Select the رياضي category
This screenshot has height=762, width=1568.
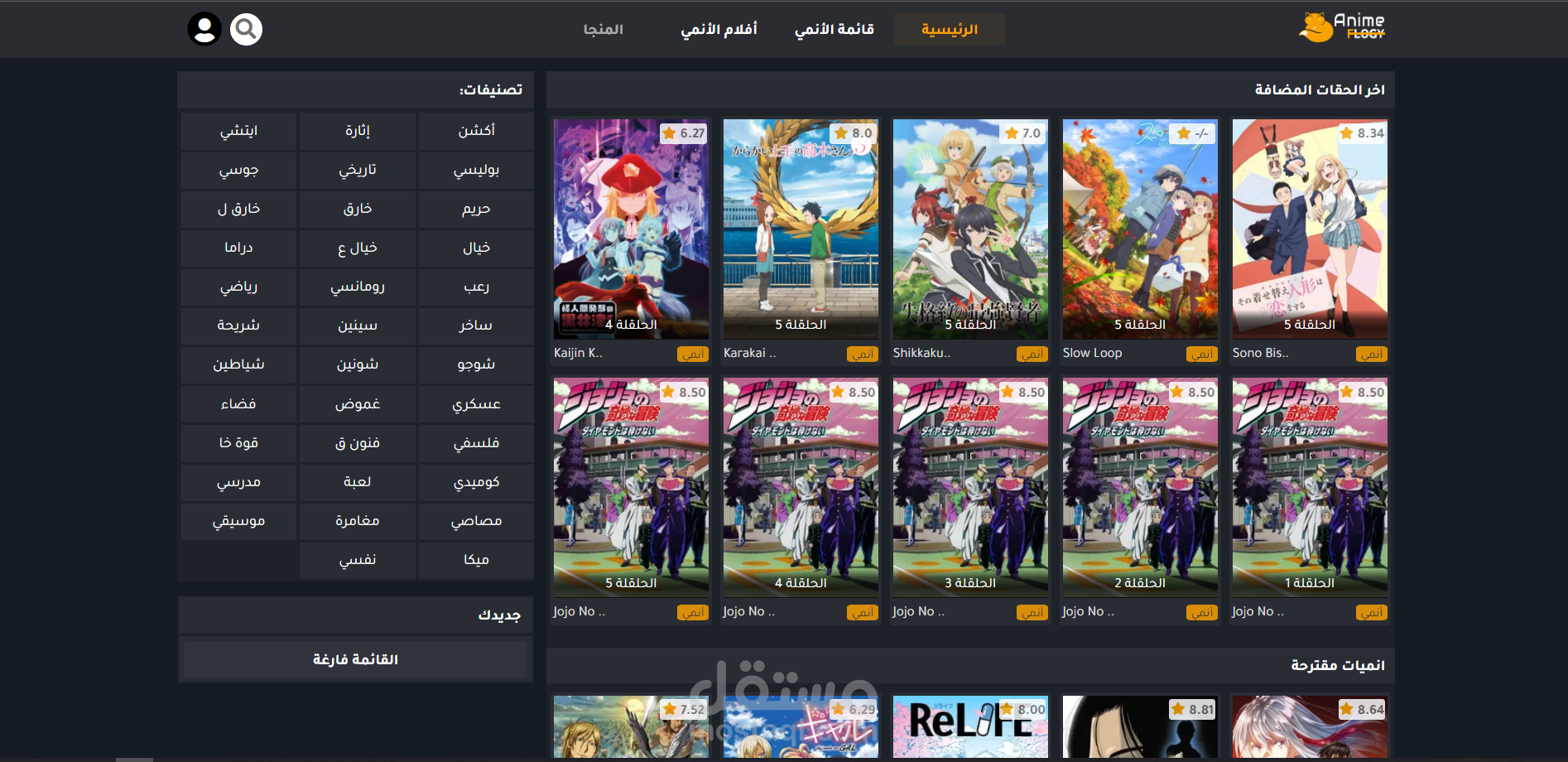(238, 287)
